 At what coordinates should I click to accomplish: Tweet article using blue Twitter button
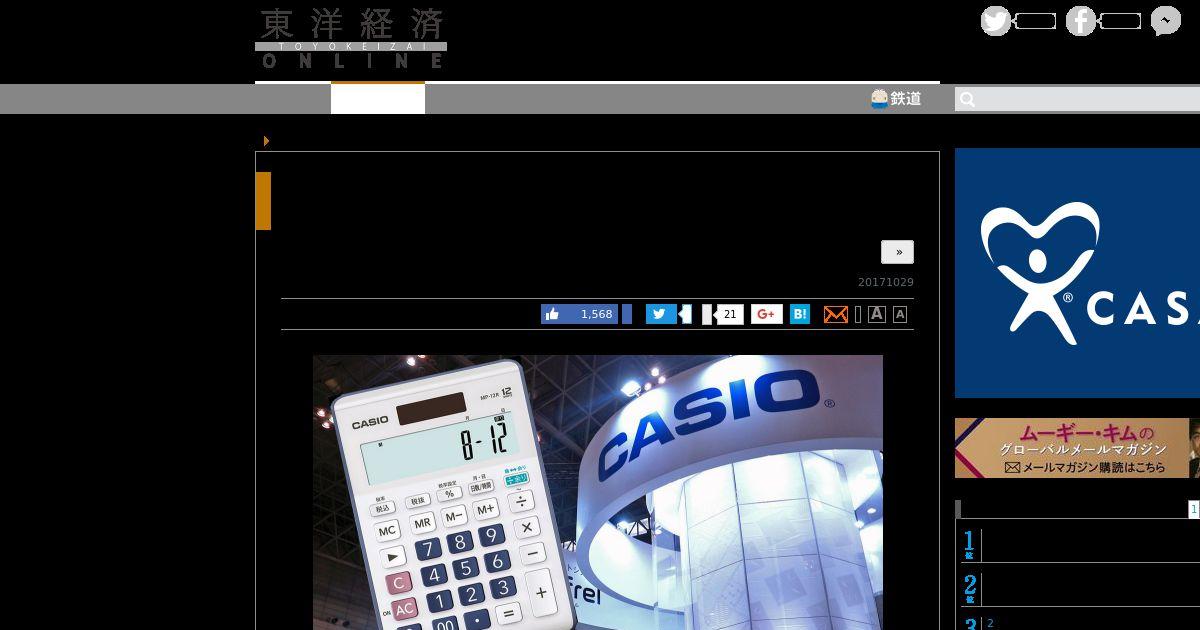pyautogui.click(x=661, y=314)
